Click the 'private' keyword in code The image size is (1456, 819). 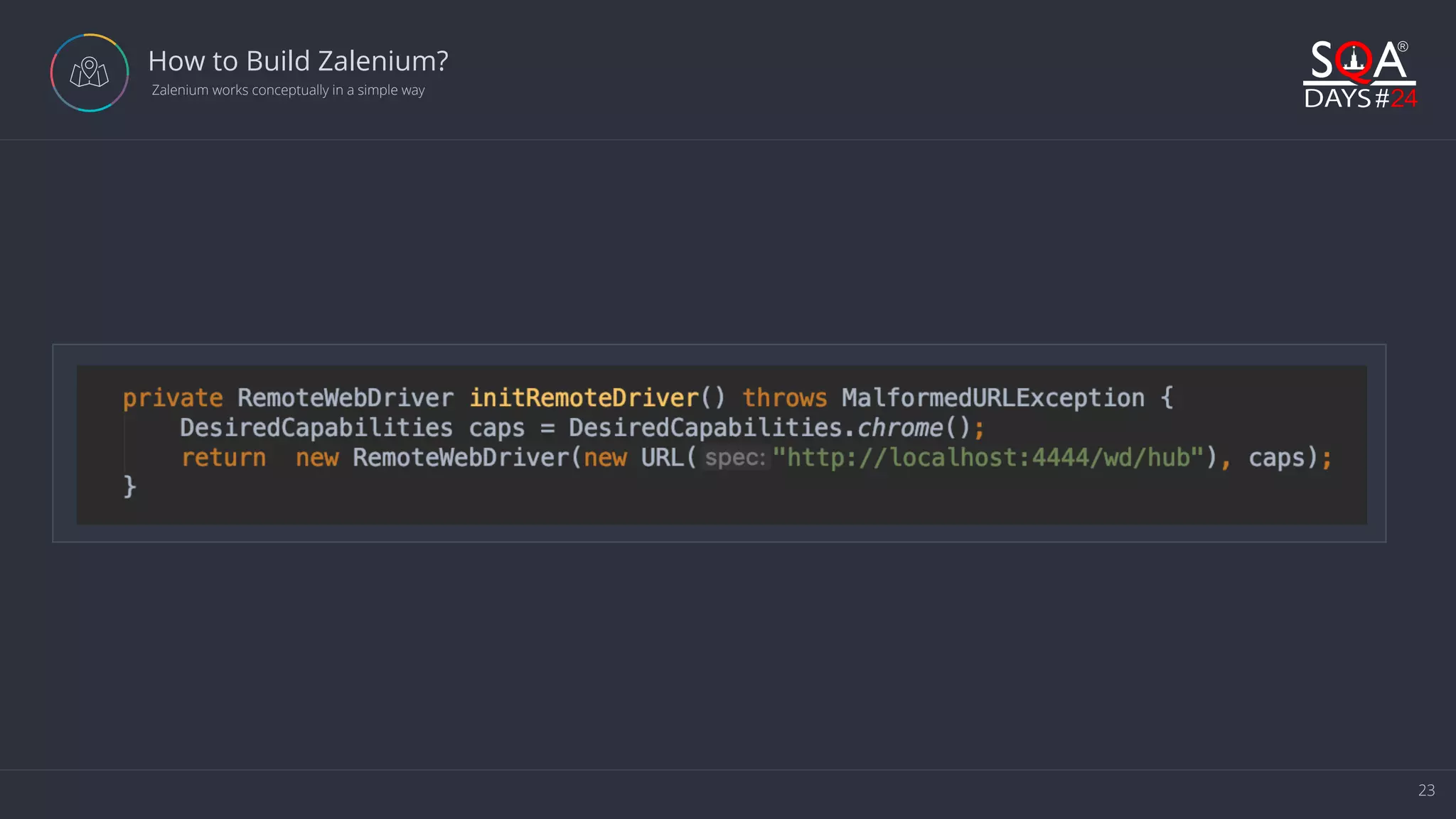coord(173,398)
